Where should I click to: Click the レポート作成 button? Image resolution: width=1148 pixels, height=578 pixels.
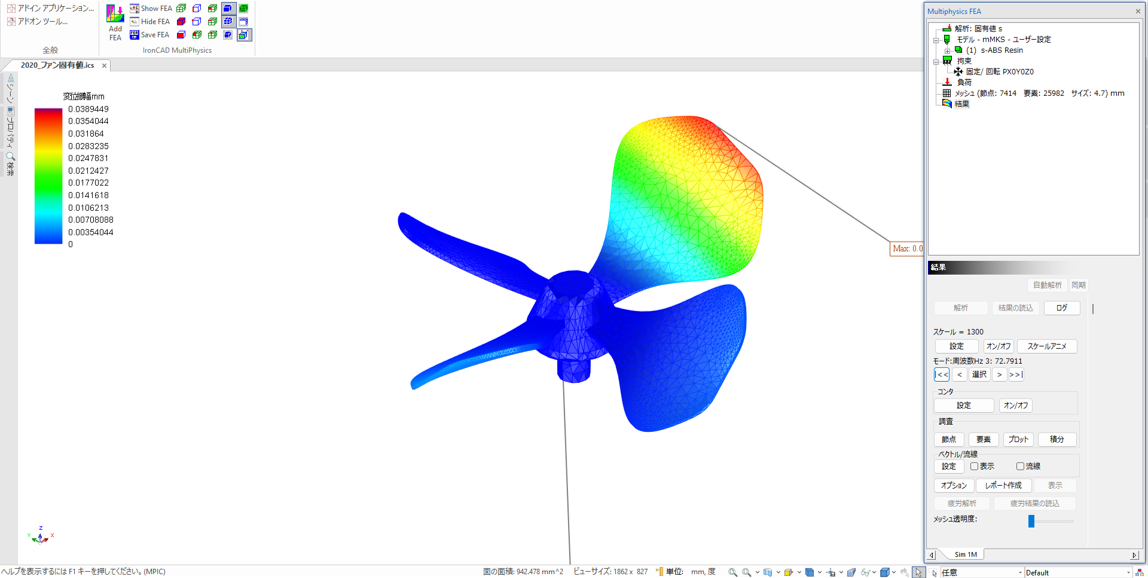[1003, 486]
